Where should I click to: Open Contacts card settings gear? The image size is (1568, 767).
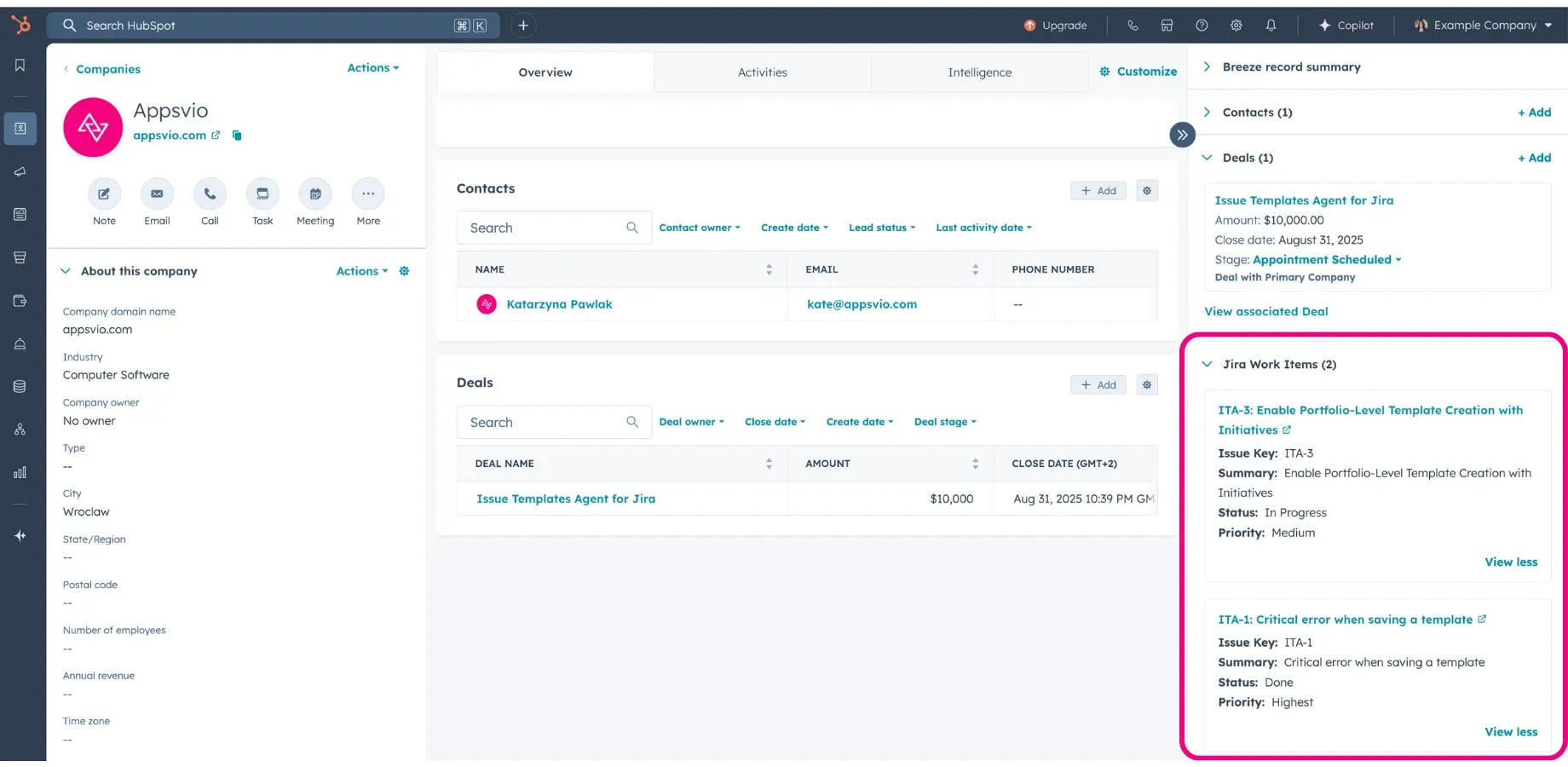[1147, 191]
